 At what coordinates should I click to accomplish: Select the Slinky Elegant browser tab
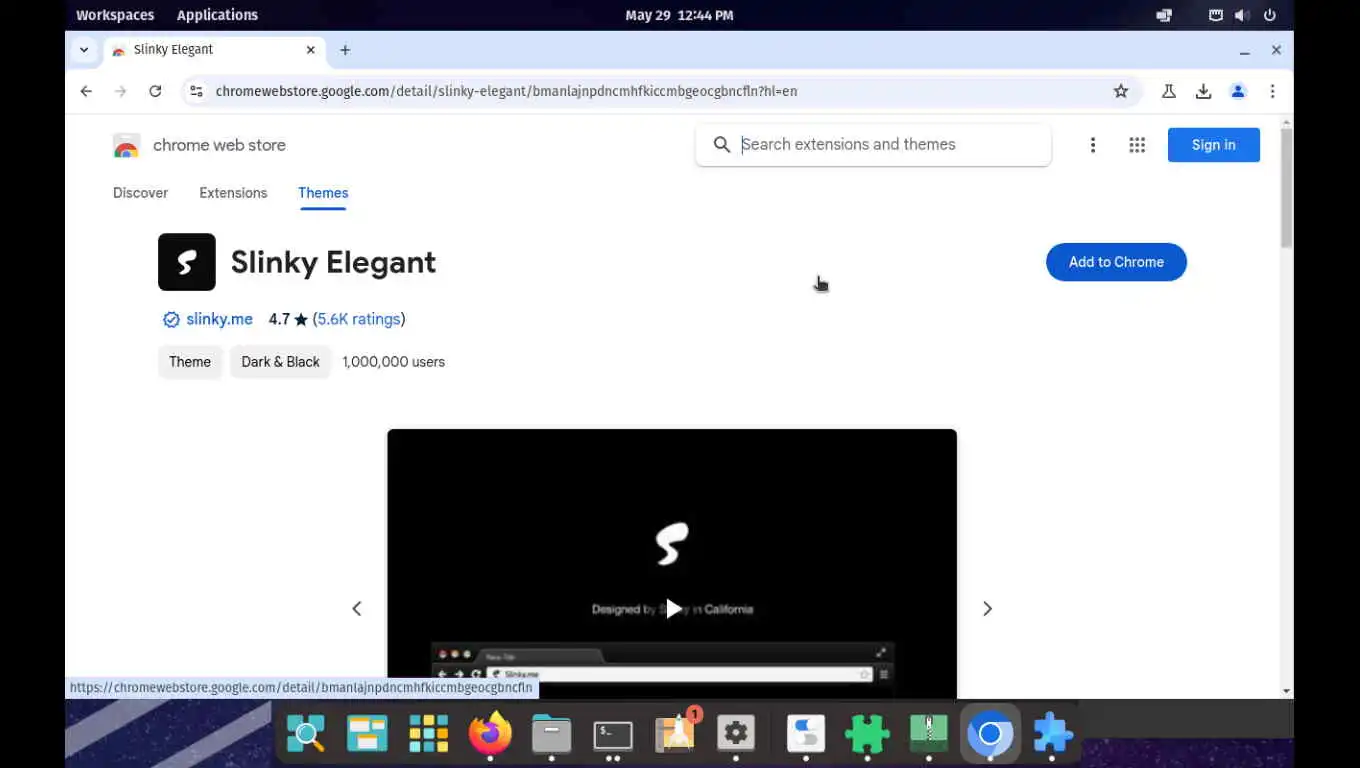(x=214, y=50)
